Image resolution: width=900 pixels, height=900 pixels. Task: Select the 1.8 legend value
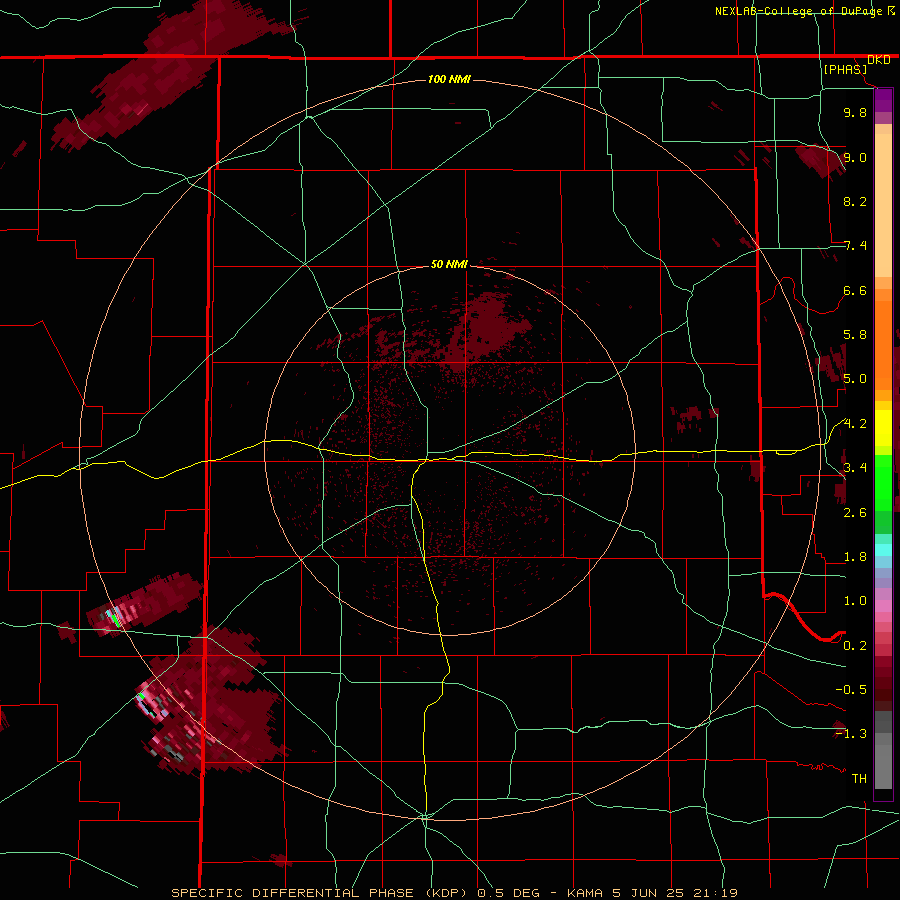tap(855, 557)
